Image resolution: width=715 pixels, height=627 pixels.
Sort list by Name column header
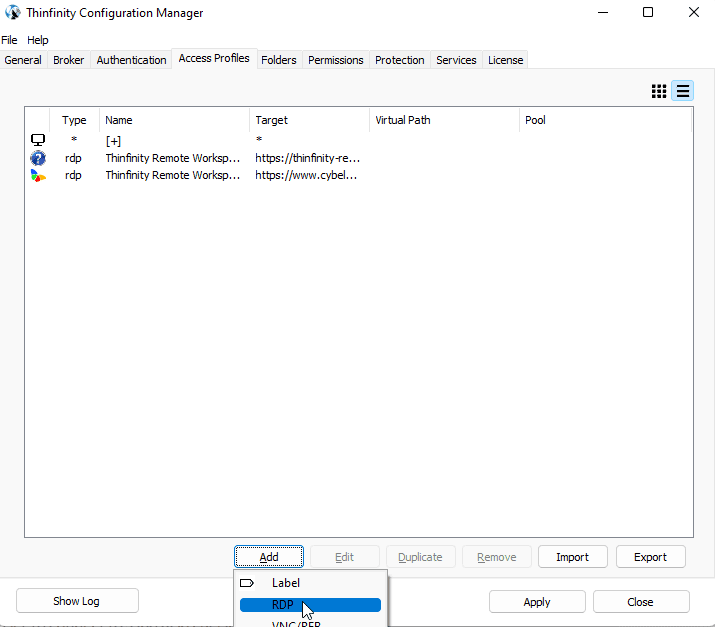click(174, 120)
